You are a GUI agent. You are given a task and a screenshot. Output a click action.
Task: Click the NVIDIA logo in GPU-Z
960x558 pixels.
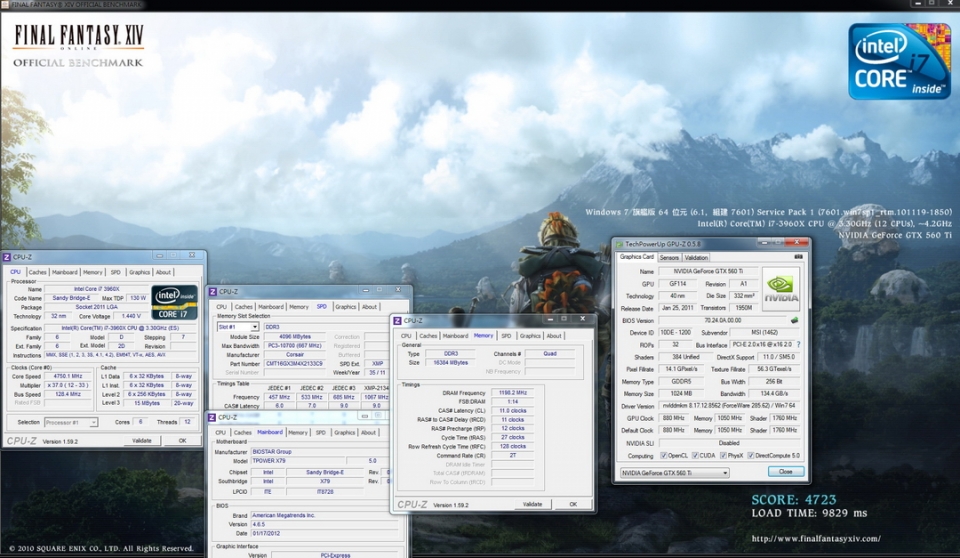(x=780, y=289)
